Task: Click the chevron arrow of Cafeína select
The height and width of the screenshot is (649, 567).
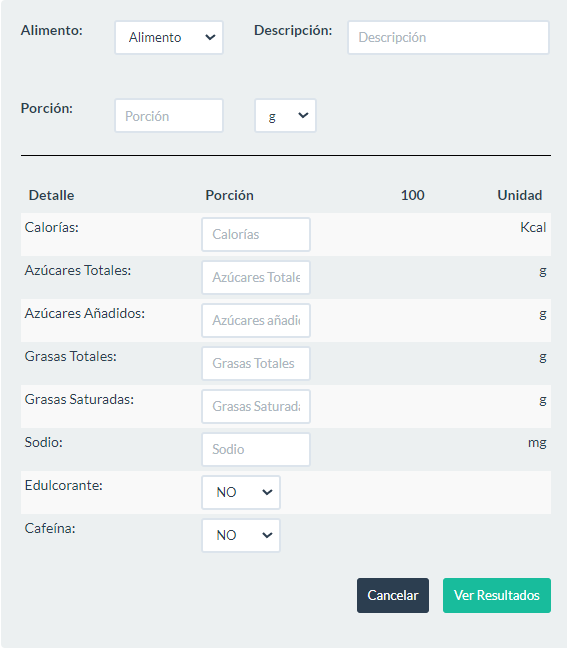Action: pyautogui.click(x=267, y=536)
